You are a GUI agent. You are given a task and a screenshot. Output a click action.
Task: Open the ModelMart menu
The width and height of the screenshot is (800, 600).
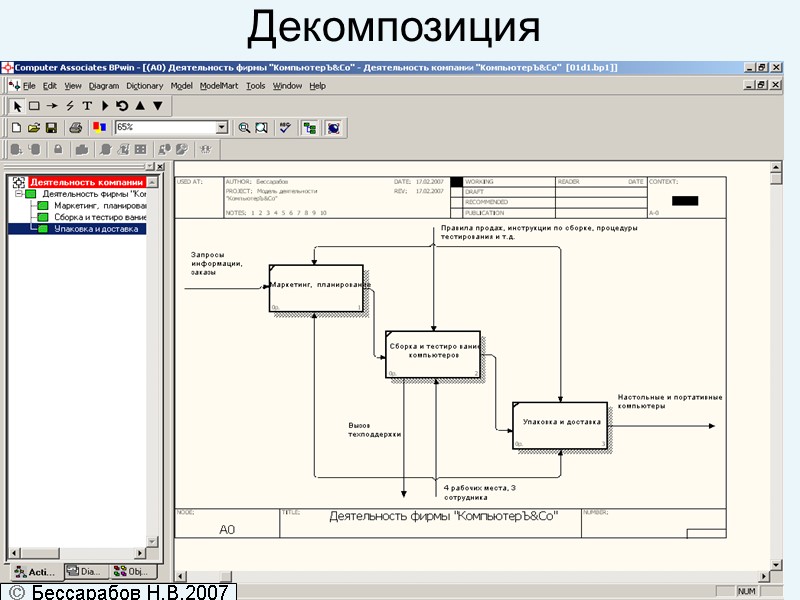[218, 86]
